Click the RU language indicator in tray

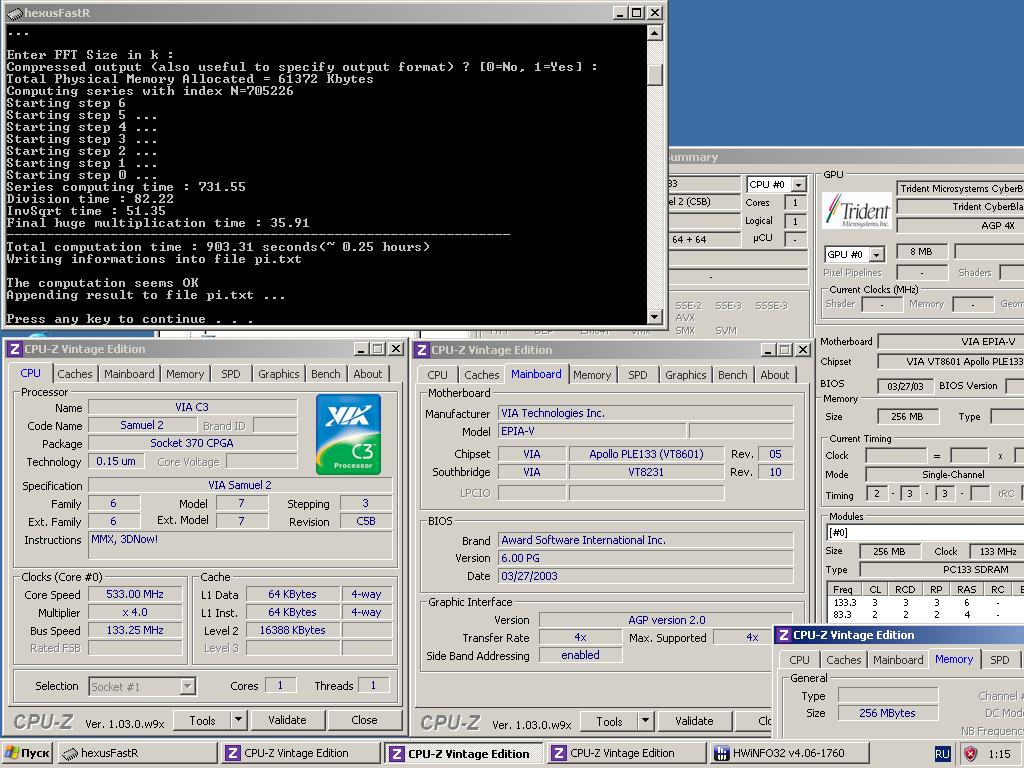tap(942, 754)
